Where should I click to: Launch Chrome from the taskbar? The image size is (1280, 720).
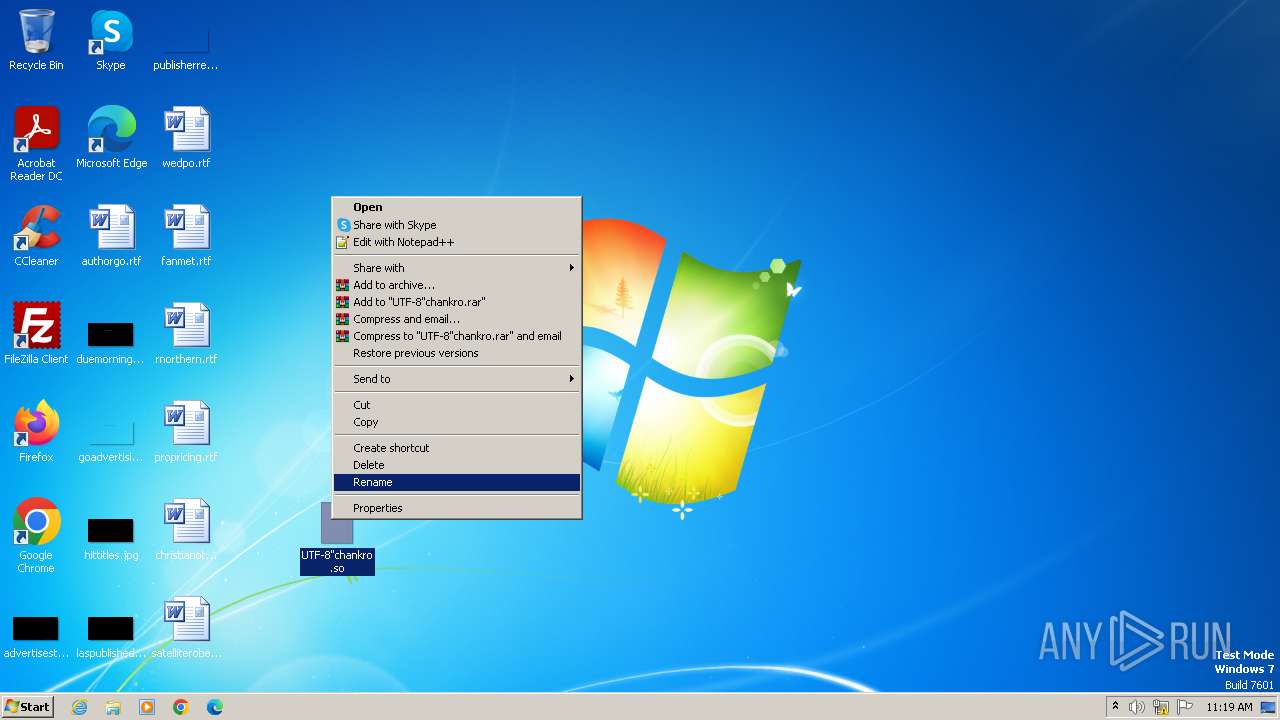coord(181,707)
